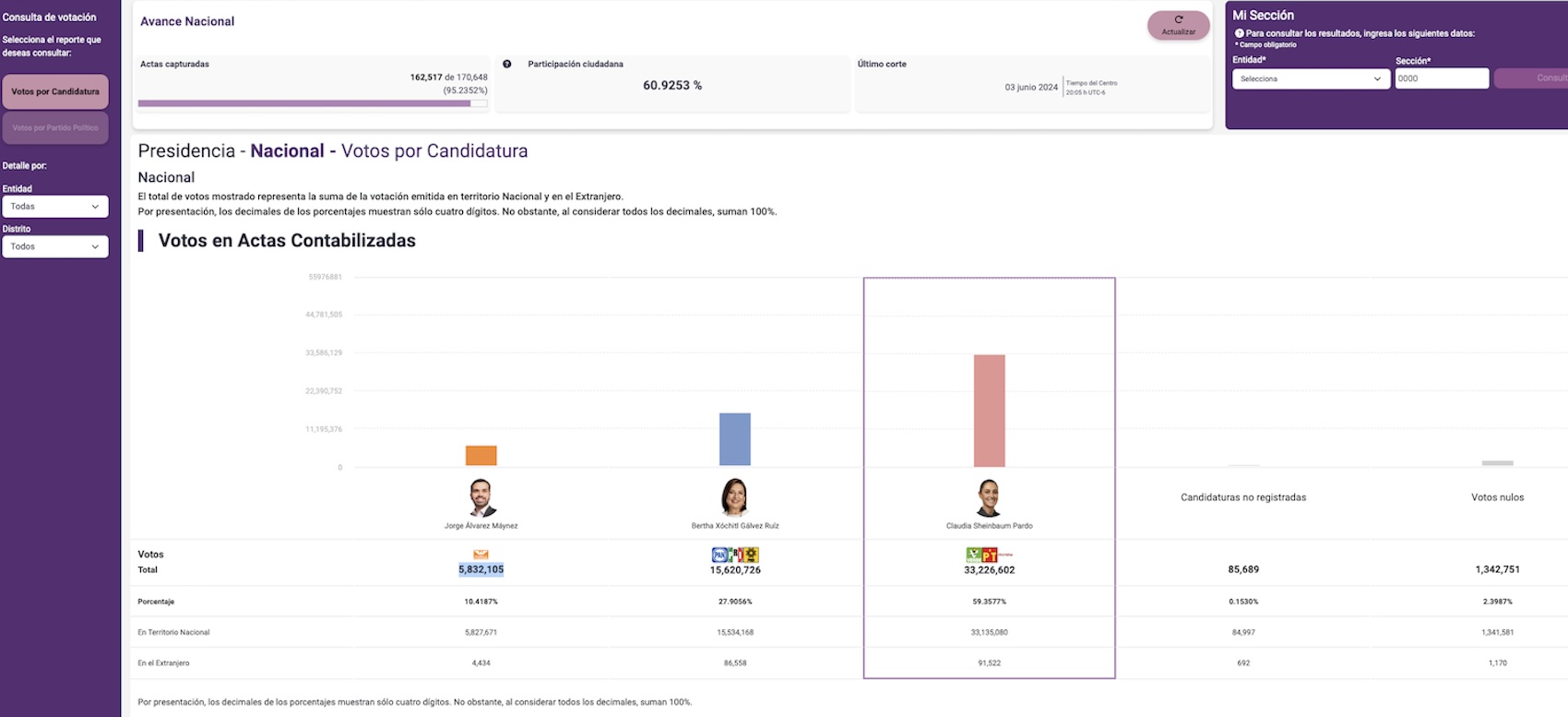Click the Sección number input field
This screenshot has width=1568, height=717.
[1441, 79]
